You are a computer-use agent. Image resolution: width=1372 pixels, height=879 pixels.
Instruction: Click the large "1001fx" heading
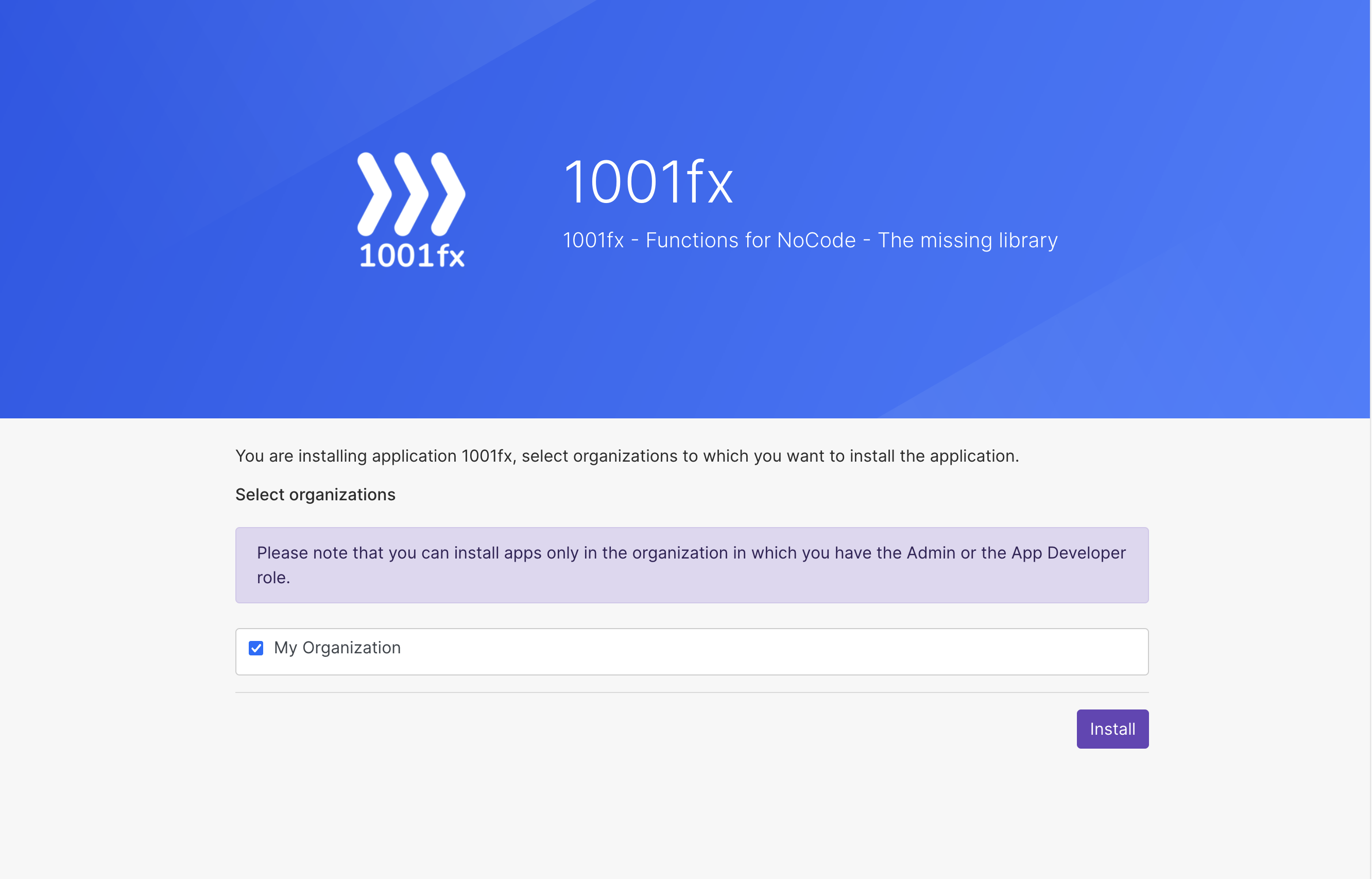click(648, 182)
